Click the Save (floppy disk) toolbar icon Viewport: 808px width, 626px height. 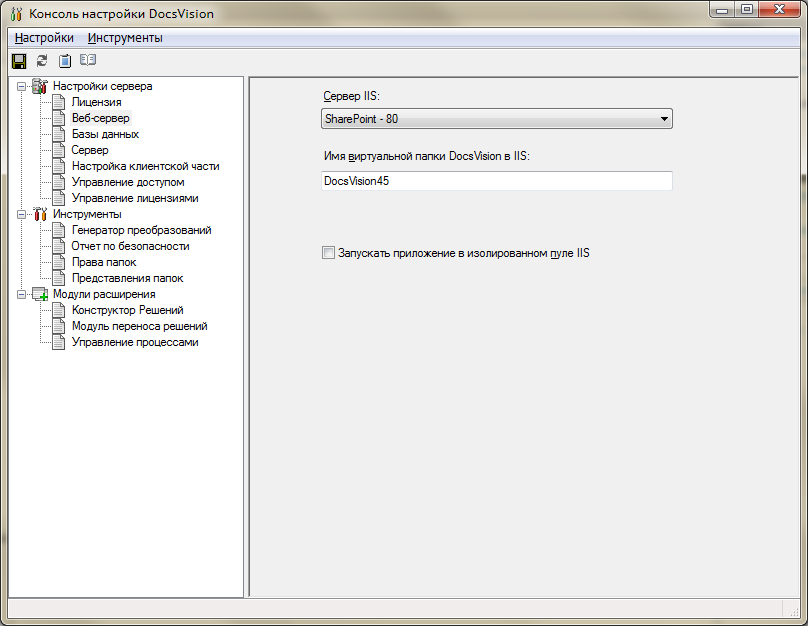tap(18, 60)
